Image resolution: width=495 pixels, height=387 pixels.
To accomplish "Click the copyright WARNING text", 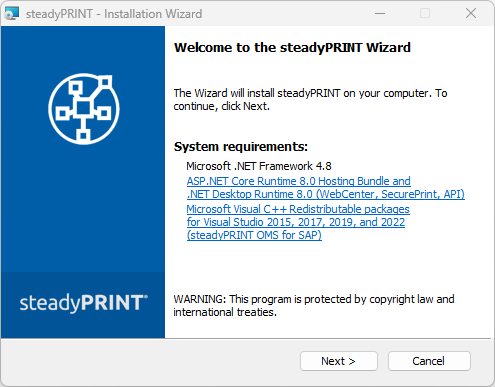I will pyautogui.click(x=314, y=305).
